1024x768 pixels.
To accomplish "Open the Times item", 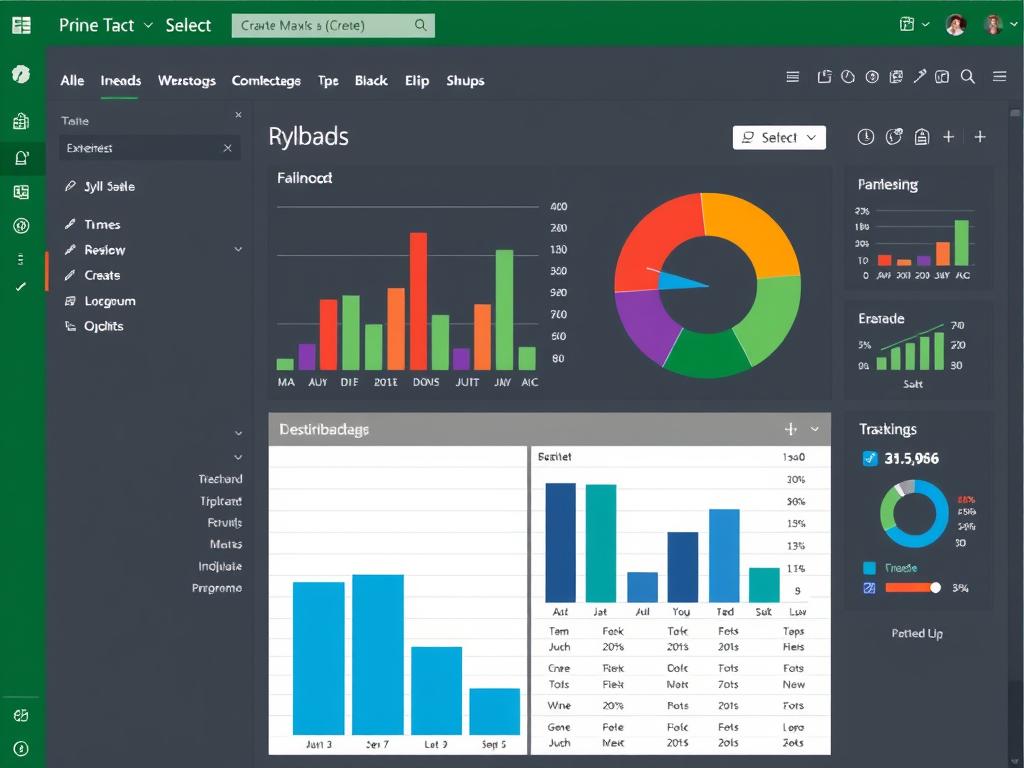I will click(x=102, y=224).
